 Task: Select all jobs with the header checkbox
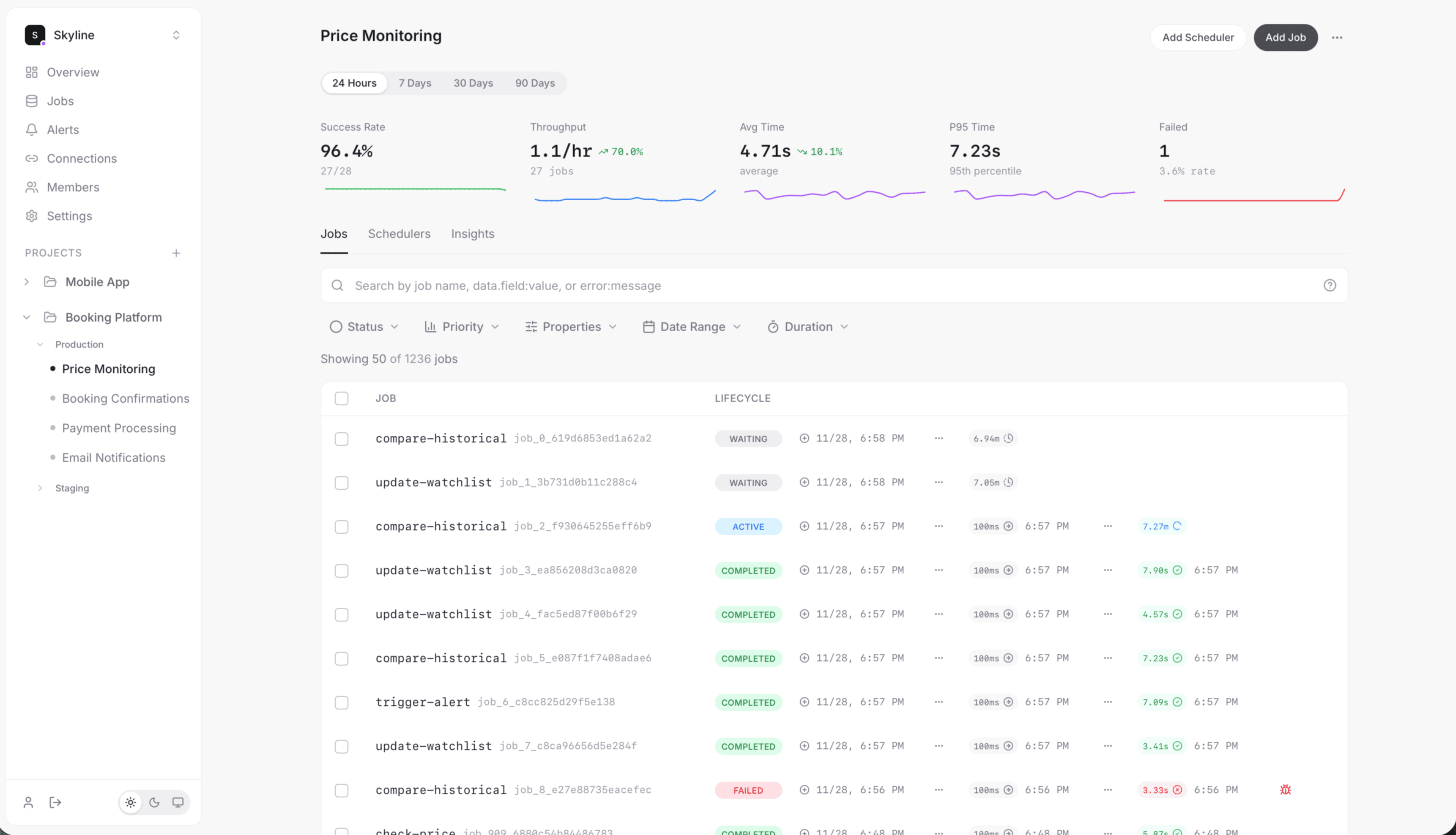341,398
